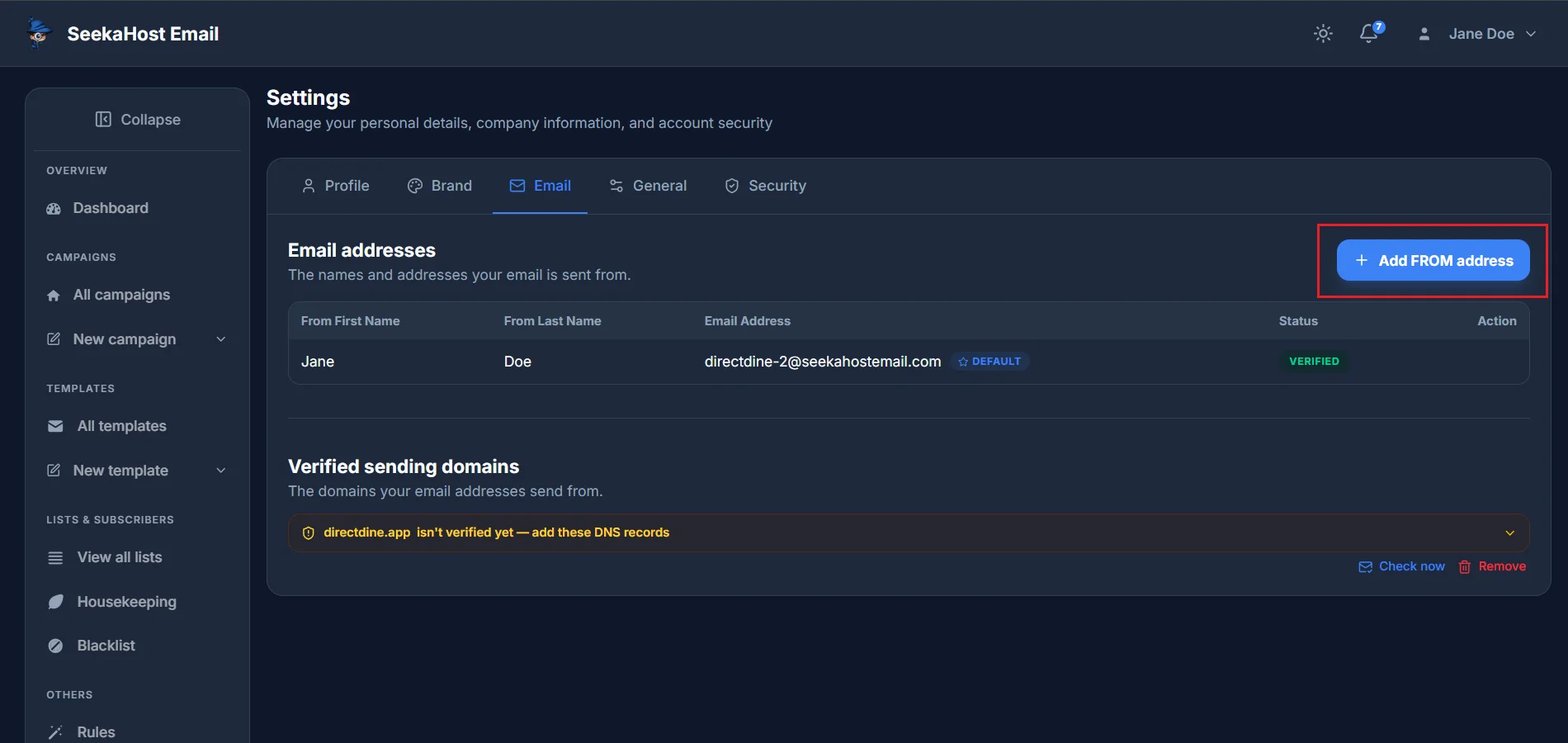Click the VERIFIED status badge
The image size is (1568, 743).
pos(1314,362)
